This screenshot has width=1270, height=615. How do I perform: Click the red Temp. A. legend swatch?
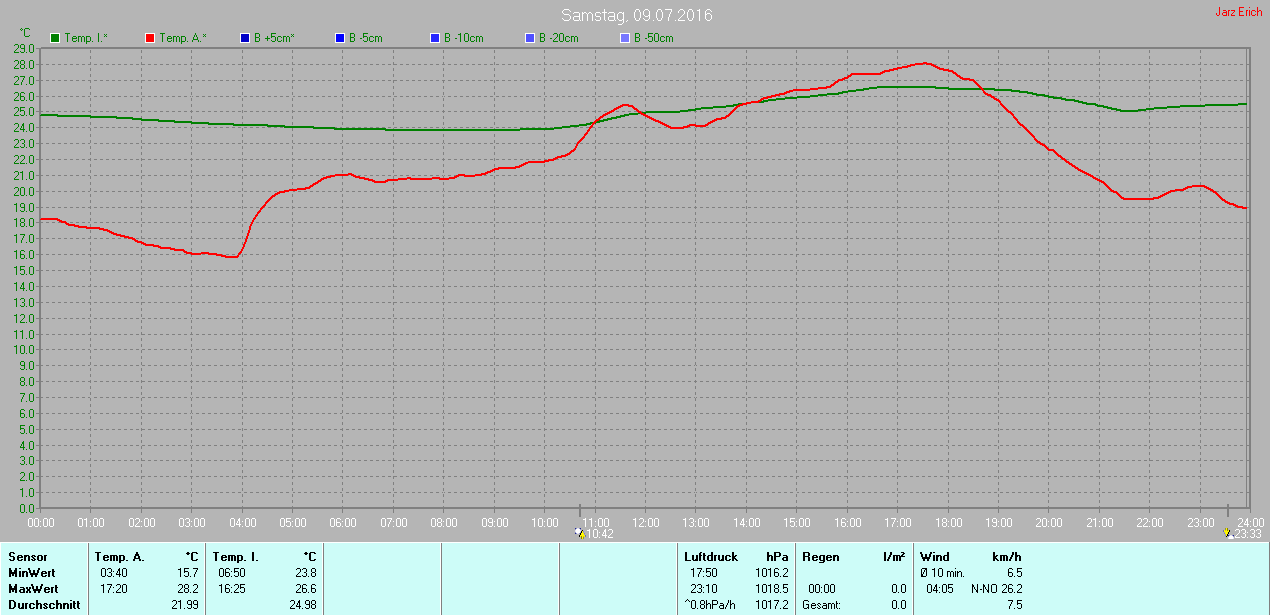coord(150,38)
